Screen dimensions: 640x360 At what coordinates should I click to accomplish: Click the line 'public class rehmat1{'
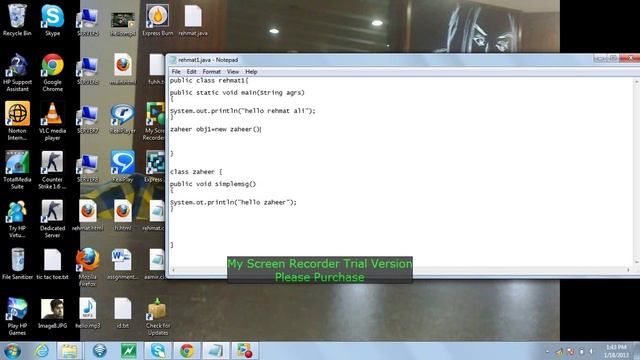(209, 81)
